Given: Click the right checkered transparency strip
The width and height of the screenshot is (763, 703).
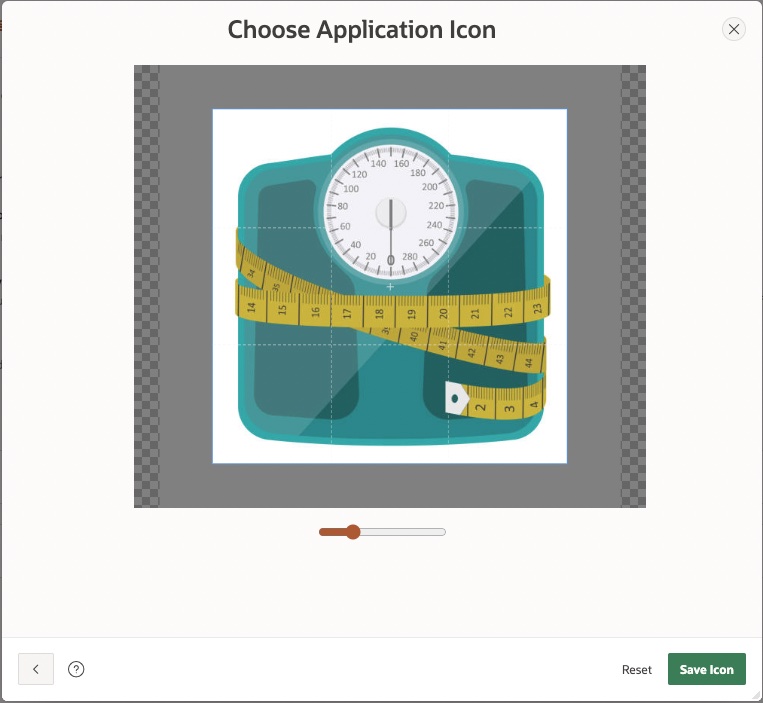Looking at the screenshot, I should [x=633, y=286].
